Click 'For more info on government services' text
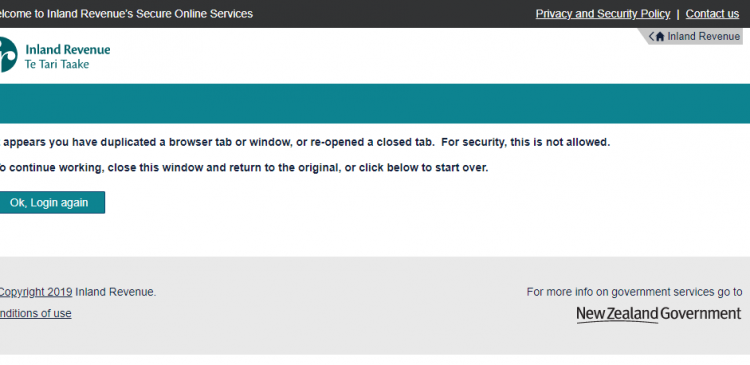The width and height of the screenshot is (750, 365). pos(634,292)
